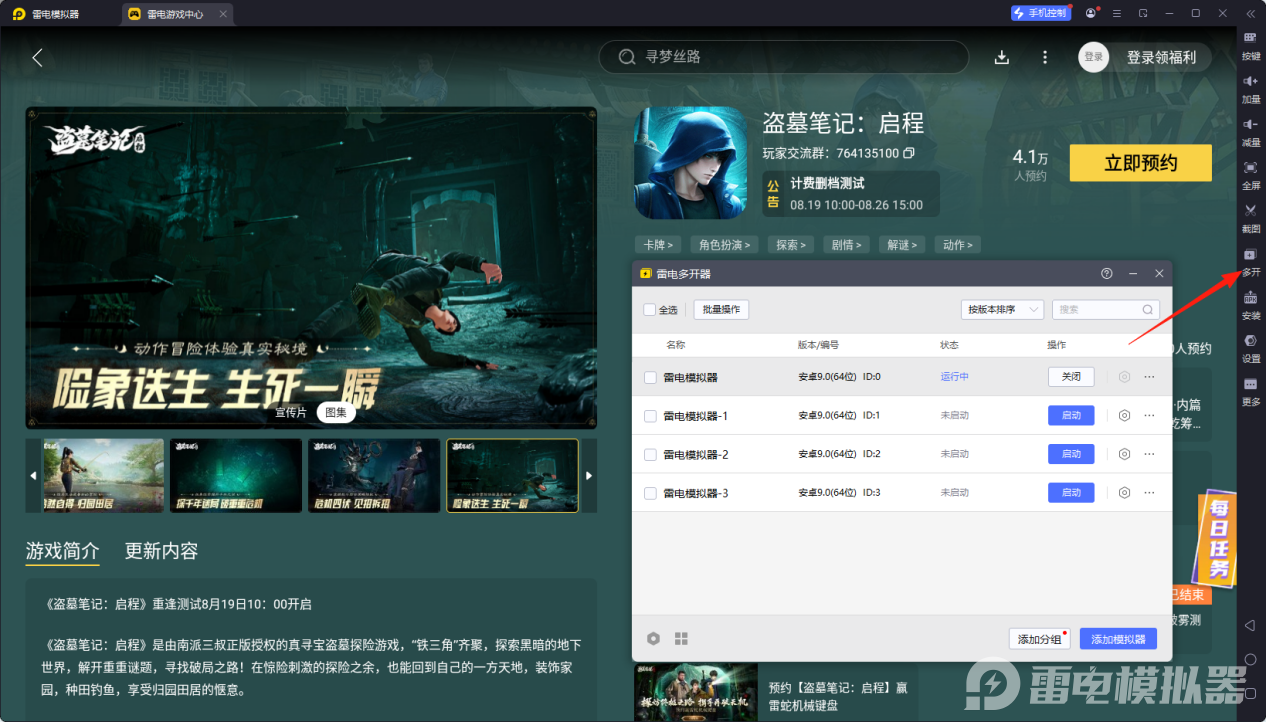Image resolution: width=1266 pixels, height=722 pixels.
Task: Copy the player group number 764135100
Action: tap(909, 153)
